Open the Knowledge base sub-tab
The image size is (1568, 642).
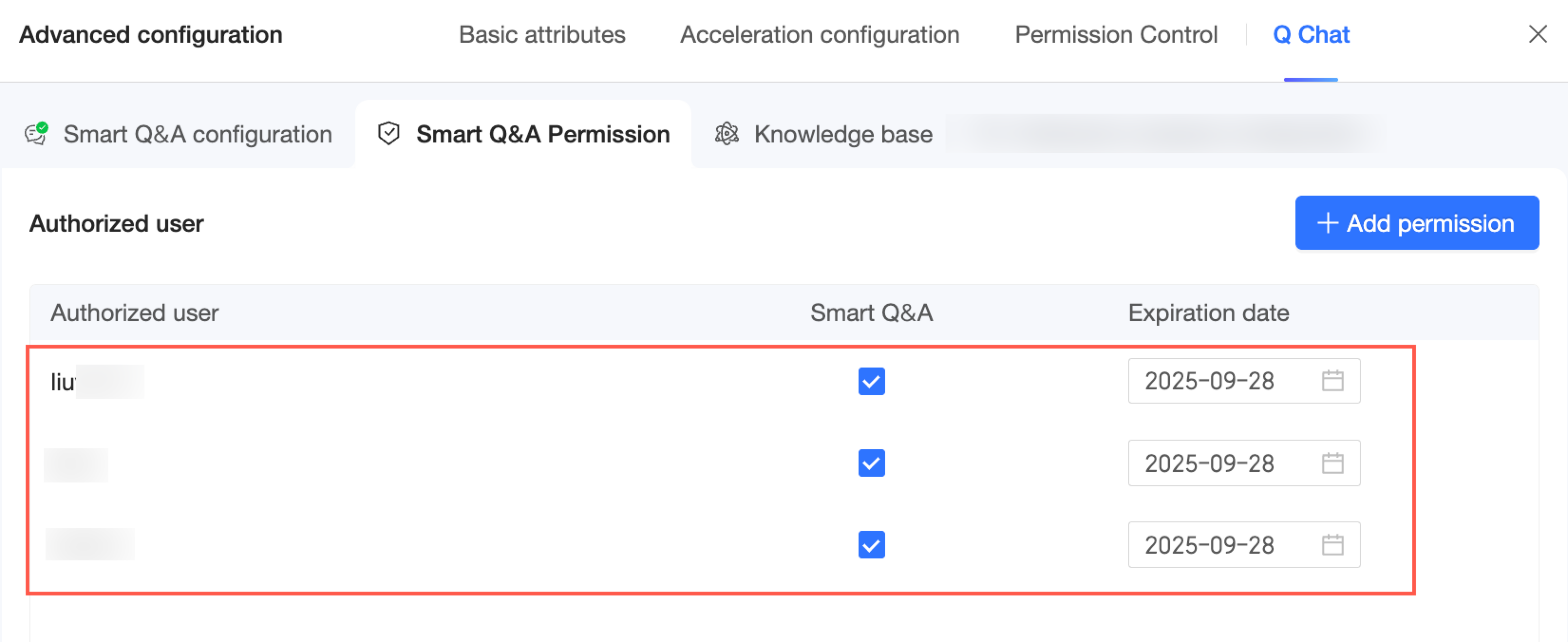tap(842, 134)
